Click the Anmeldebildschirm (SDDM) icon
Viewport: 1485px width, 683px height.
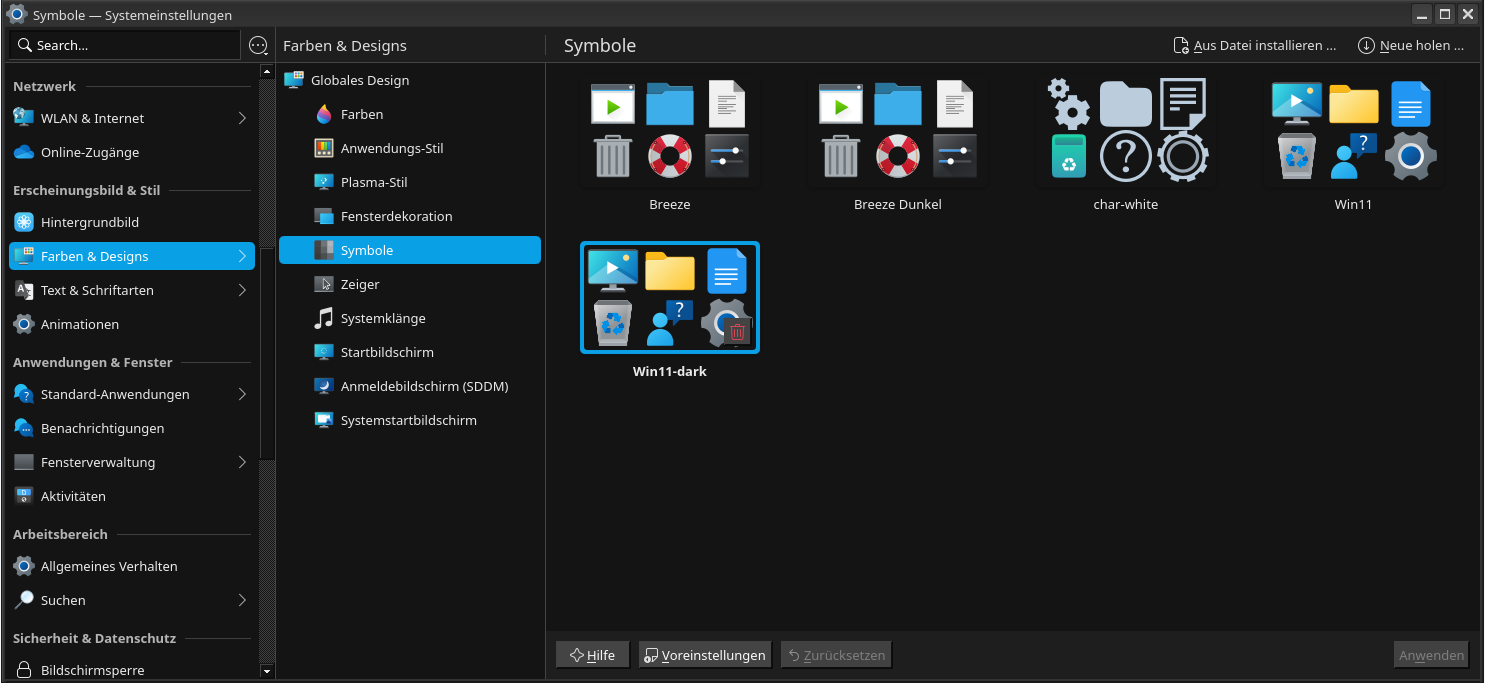tap(324, 386)
